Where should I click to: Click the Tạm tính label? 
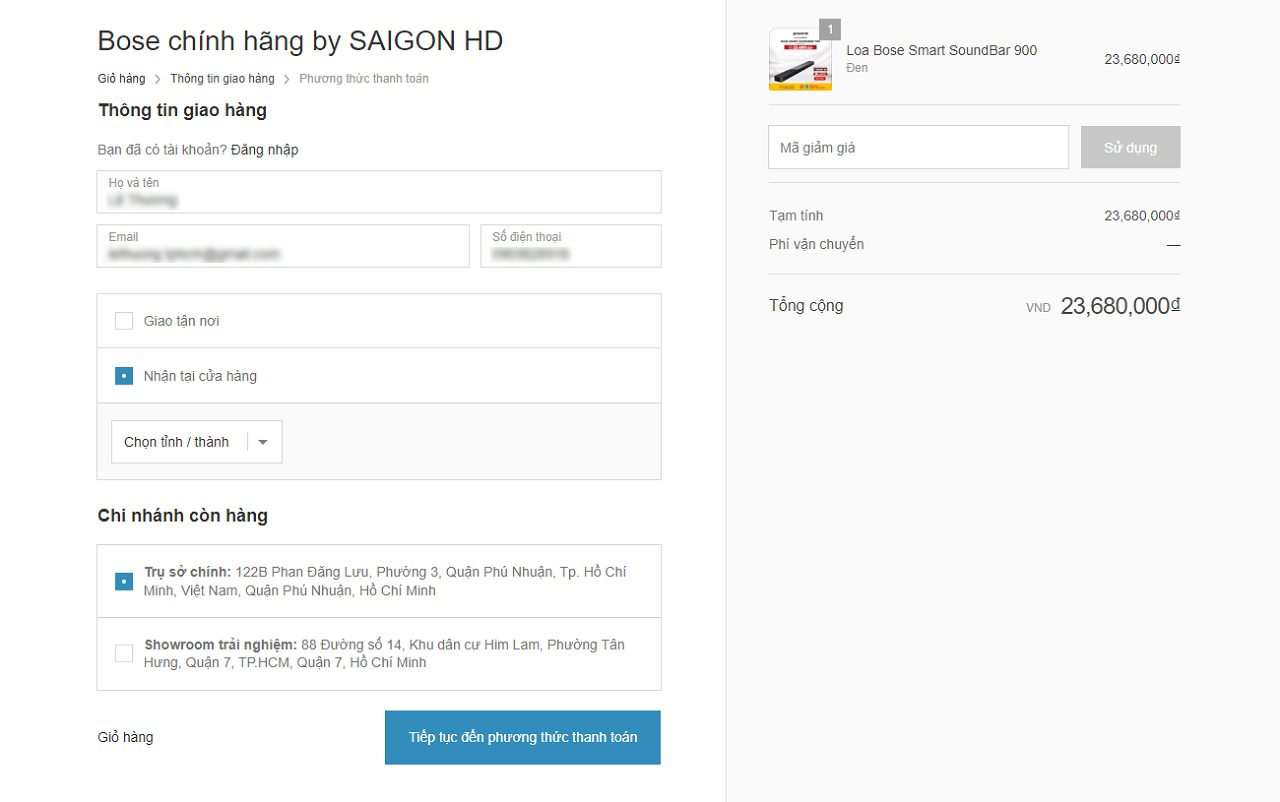pyautogui.click(x=796, y=216)
